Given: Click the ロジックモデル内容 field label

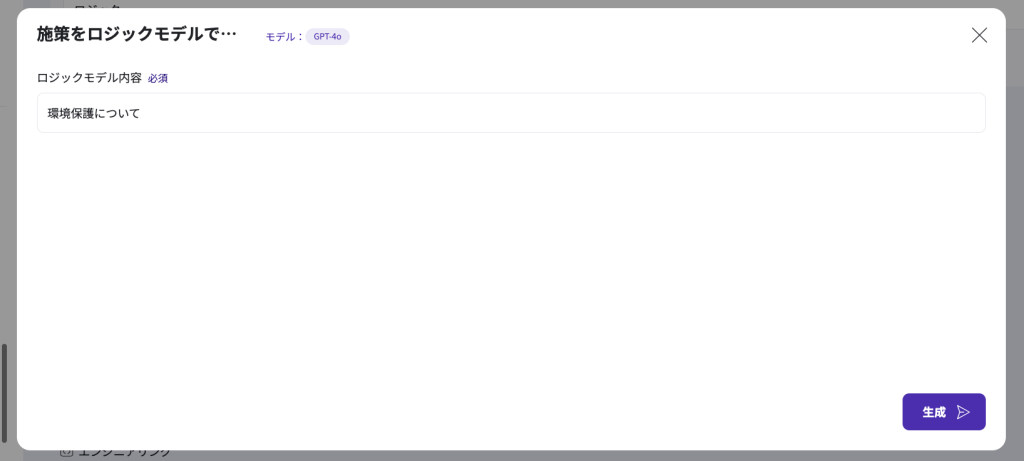Looking at the screenshot, I should (x=89, y=77).
